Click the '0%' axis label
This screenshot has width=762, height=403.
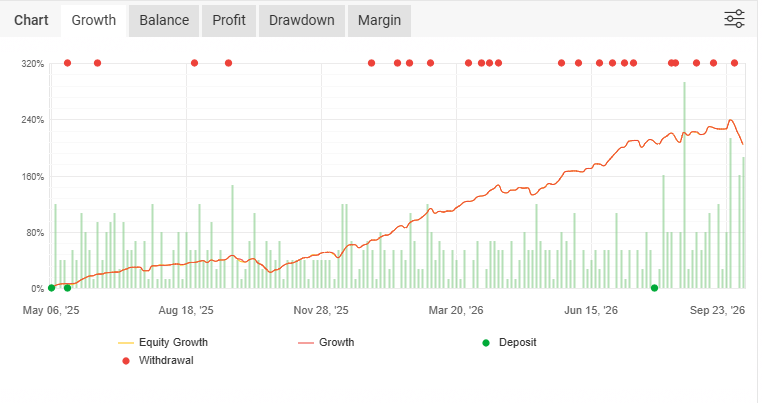pyautogui.click(x=37, y=289)
